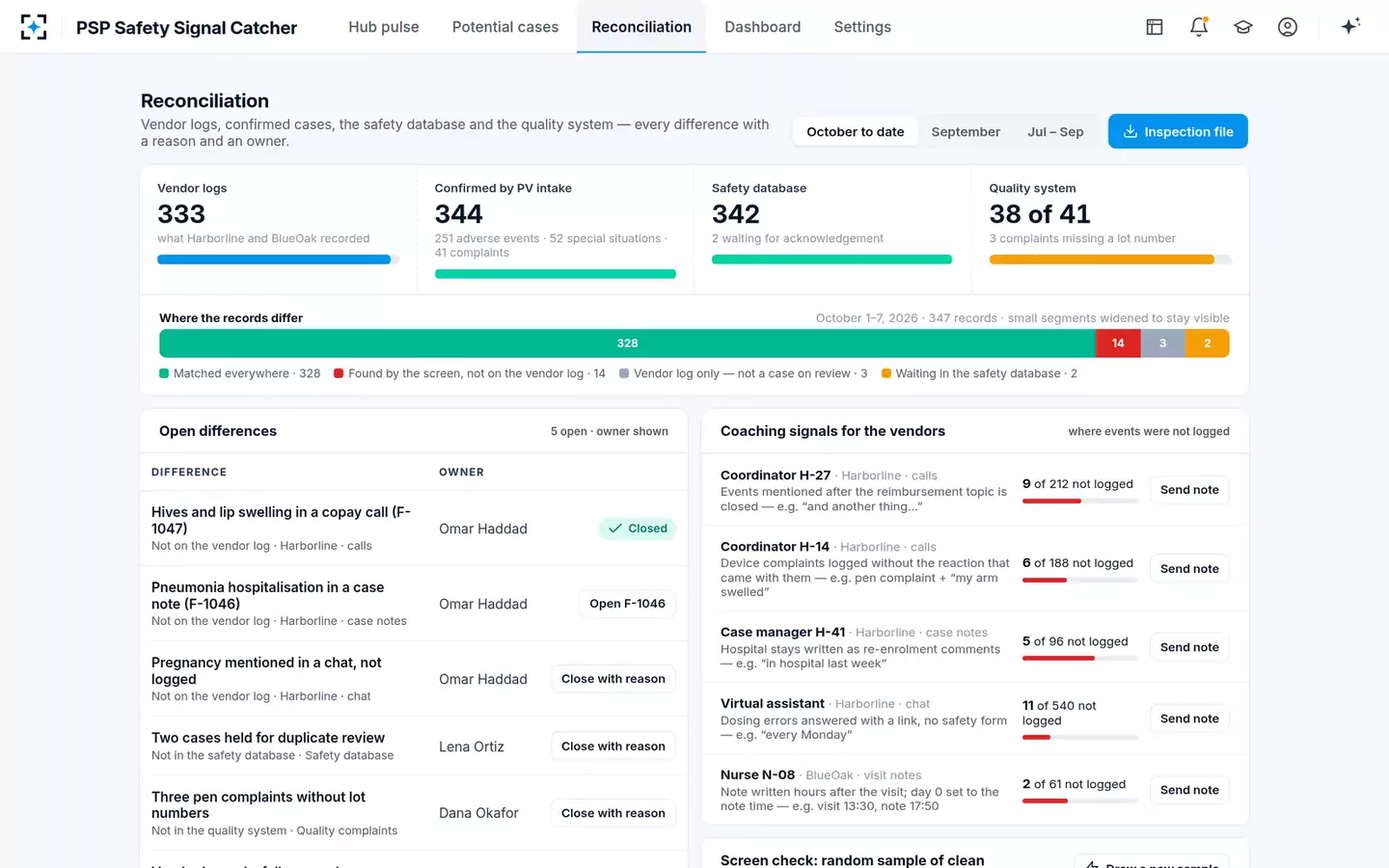Viewport: 1389px width, 868px height.
Task: Open the notifications bell
Action: coord(1199,27)
